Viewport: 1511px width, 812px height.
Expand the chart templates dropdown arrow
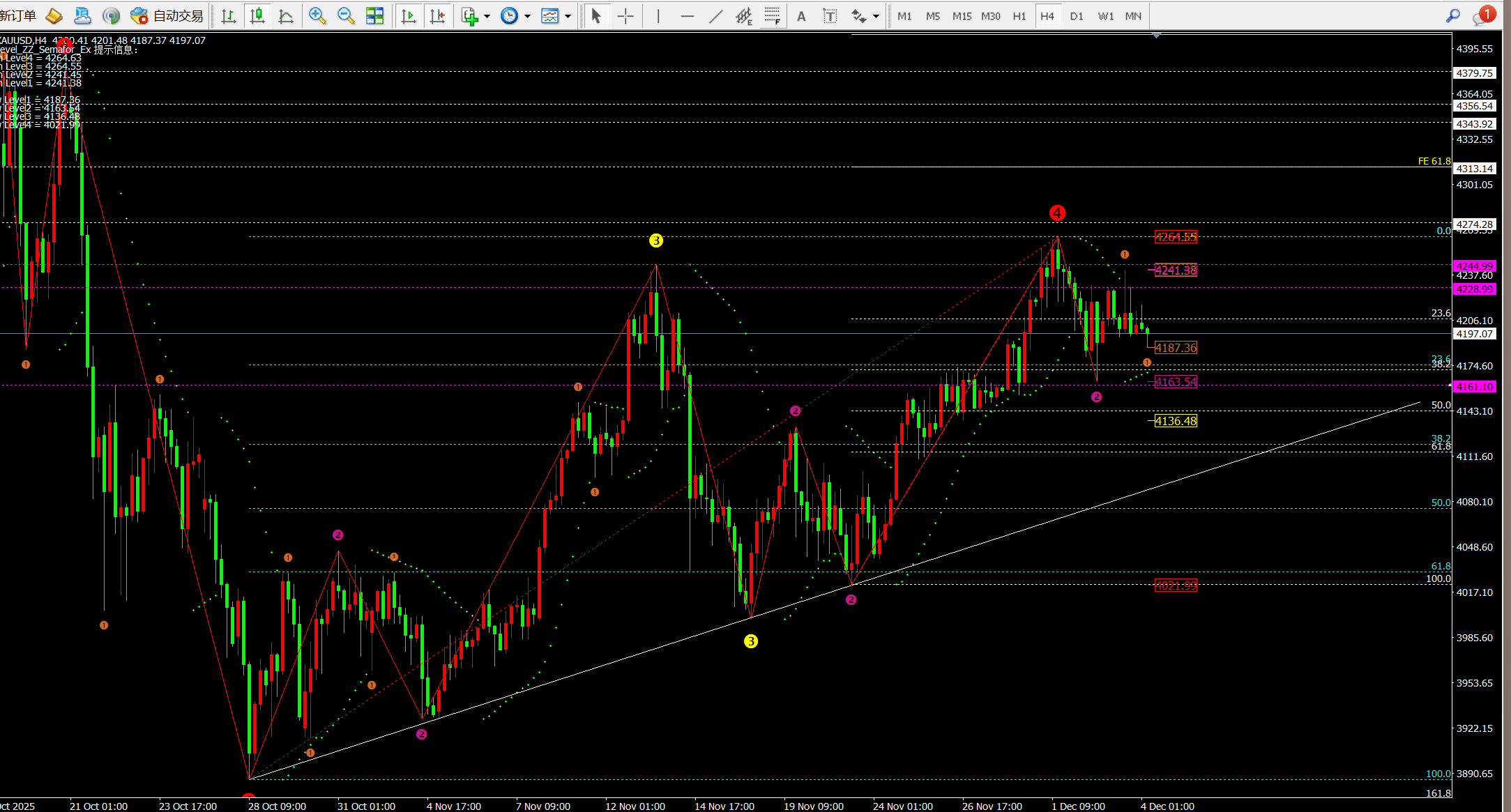point(568,16)
